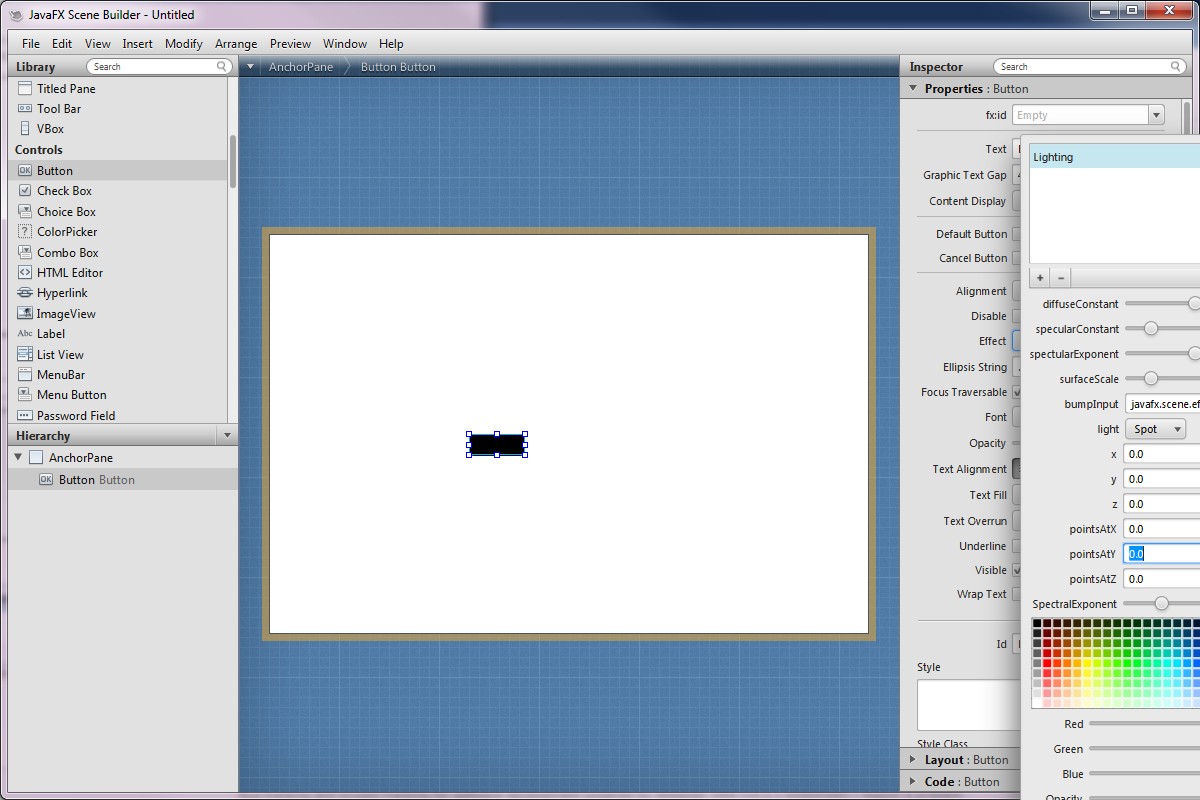Viewport: 1200px width, 800px height.
Task: Select the Combo Box library icon
Action: click(x=25, y=253)
